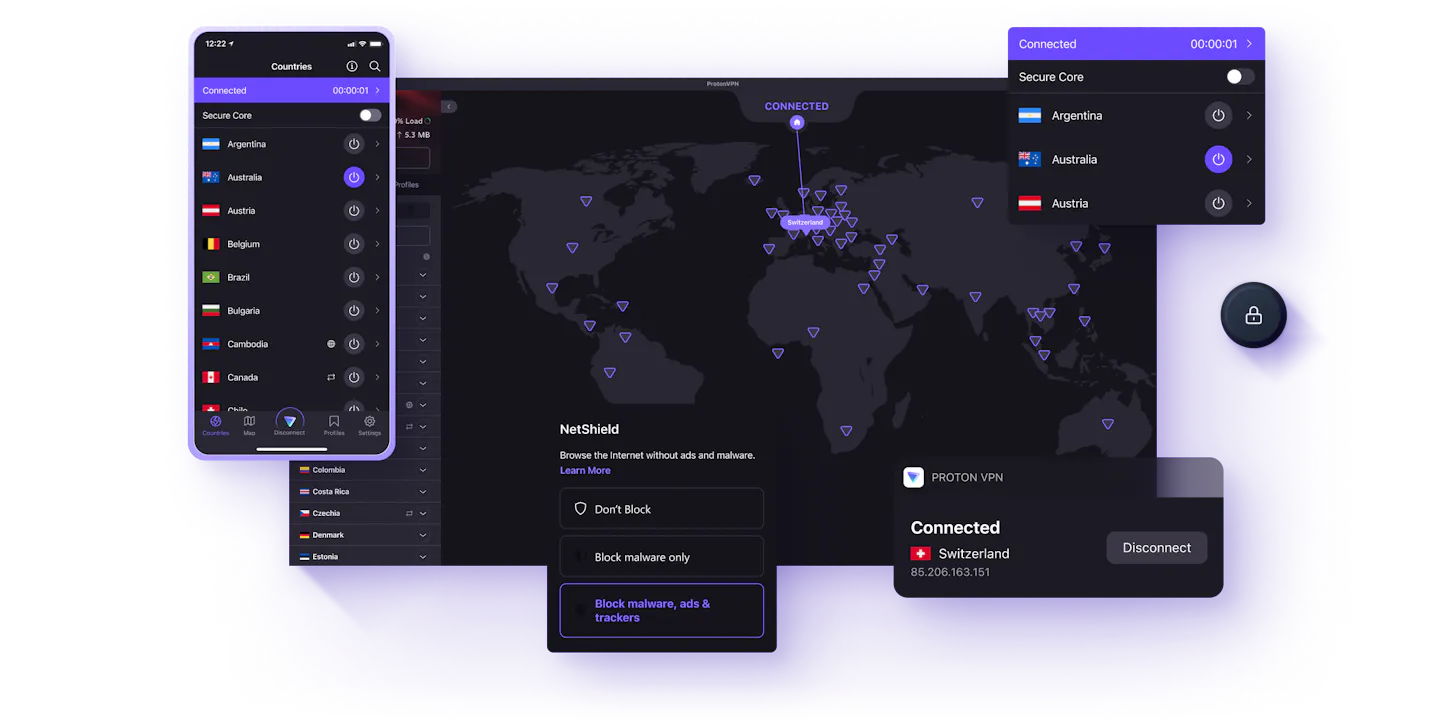Click the Switzerland server label on the map
This screenshot has height=723, width=1446.
[x=805, y=222]
